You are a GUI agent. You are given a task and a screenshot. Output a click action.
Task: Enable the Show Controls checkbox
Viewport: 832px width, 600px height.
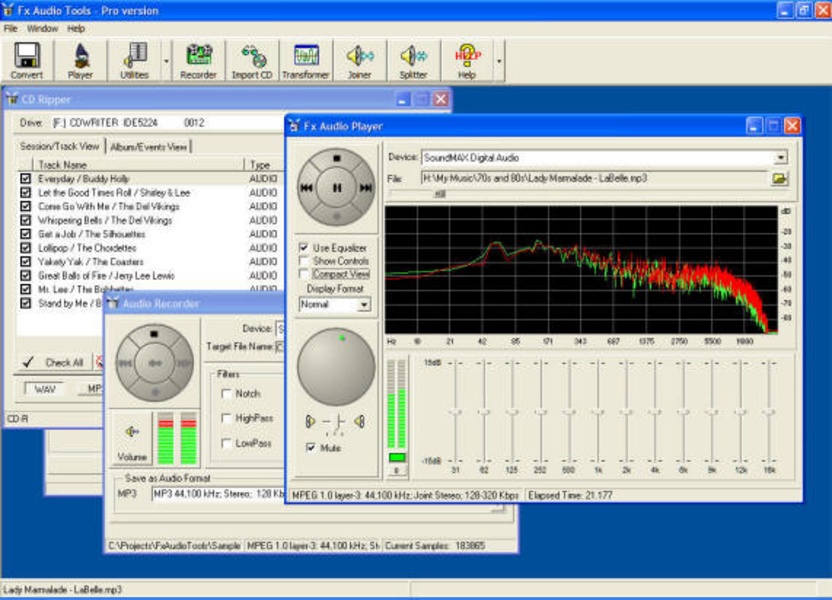pyautogui.click(x=304, y=260)
